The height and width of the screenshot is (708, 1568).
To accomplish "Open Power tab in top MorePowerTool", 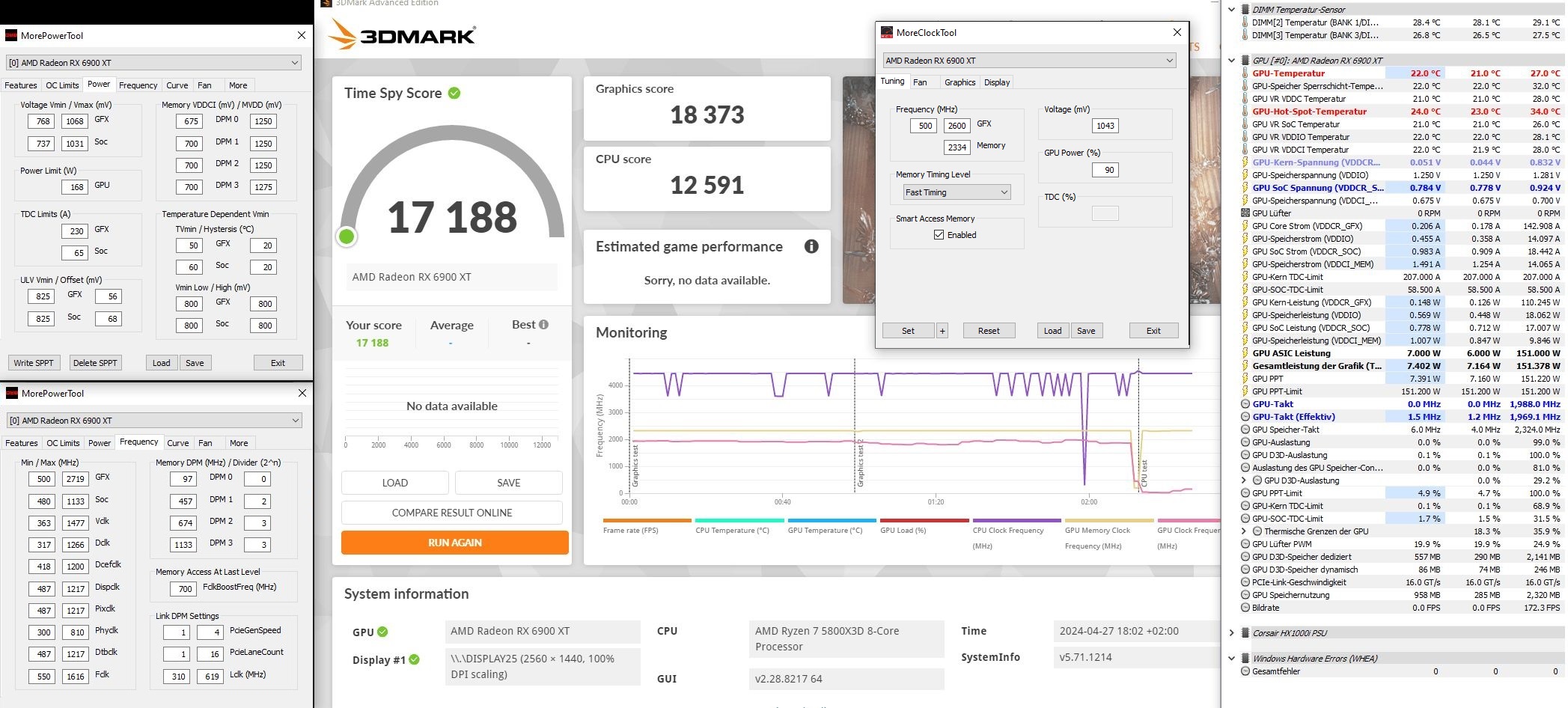I will pos(99,85).
